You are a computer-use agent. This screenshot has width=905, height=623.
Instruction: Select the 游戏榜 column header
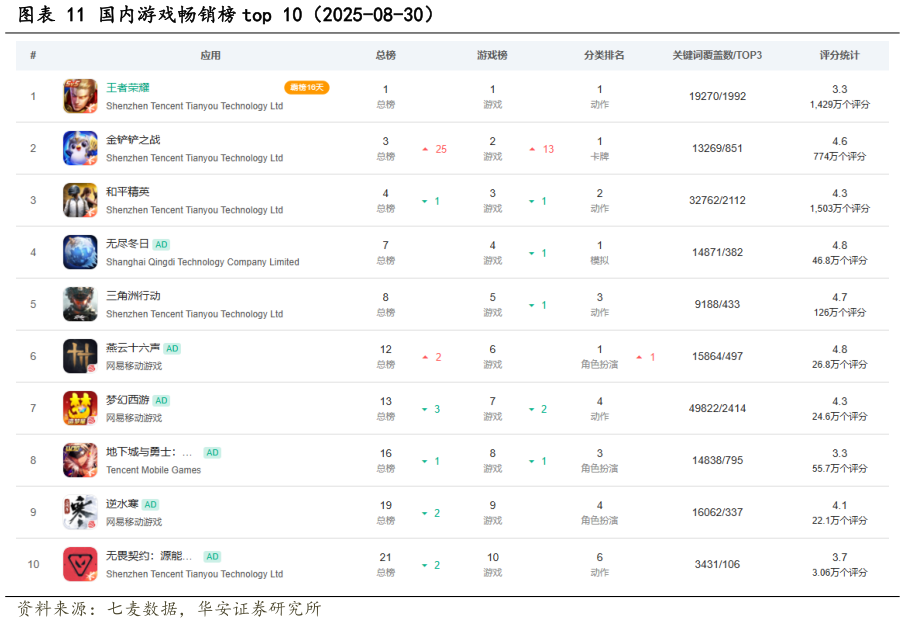492,55
